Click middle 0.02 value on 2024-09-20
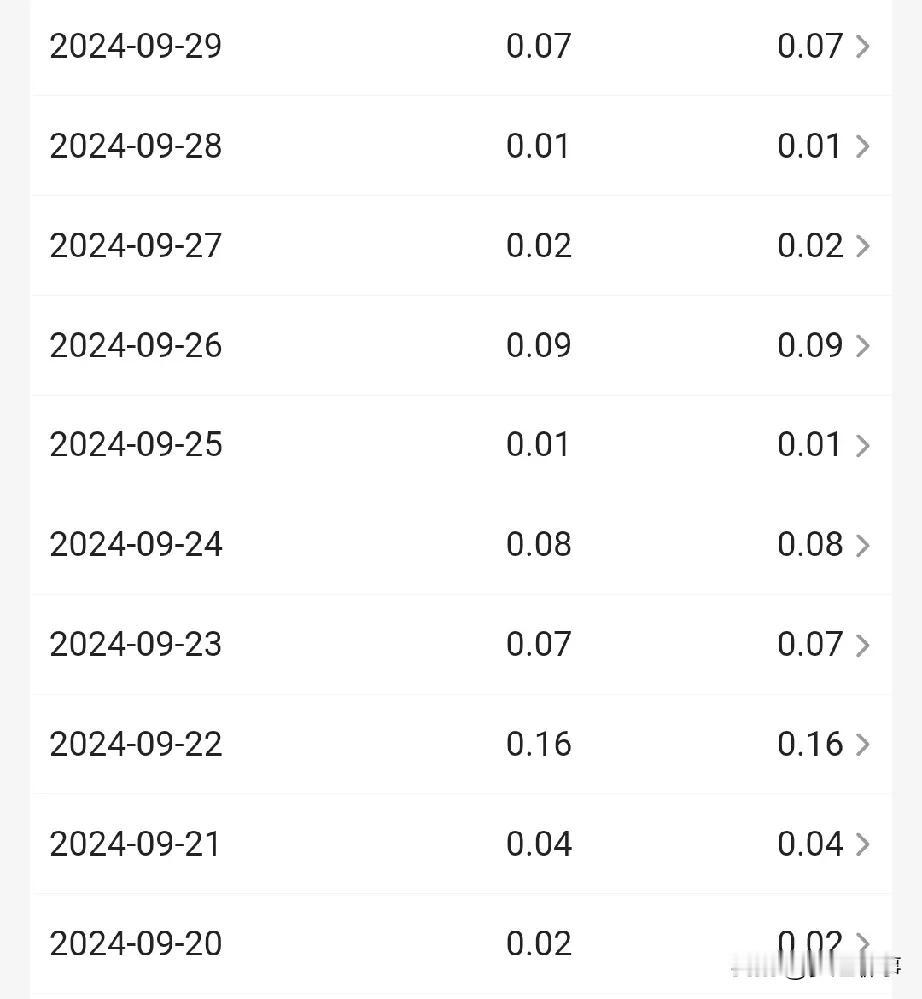The height and width of the screenshot is (999, 922). pyautogui.click(x=538, y=944)
